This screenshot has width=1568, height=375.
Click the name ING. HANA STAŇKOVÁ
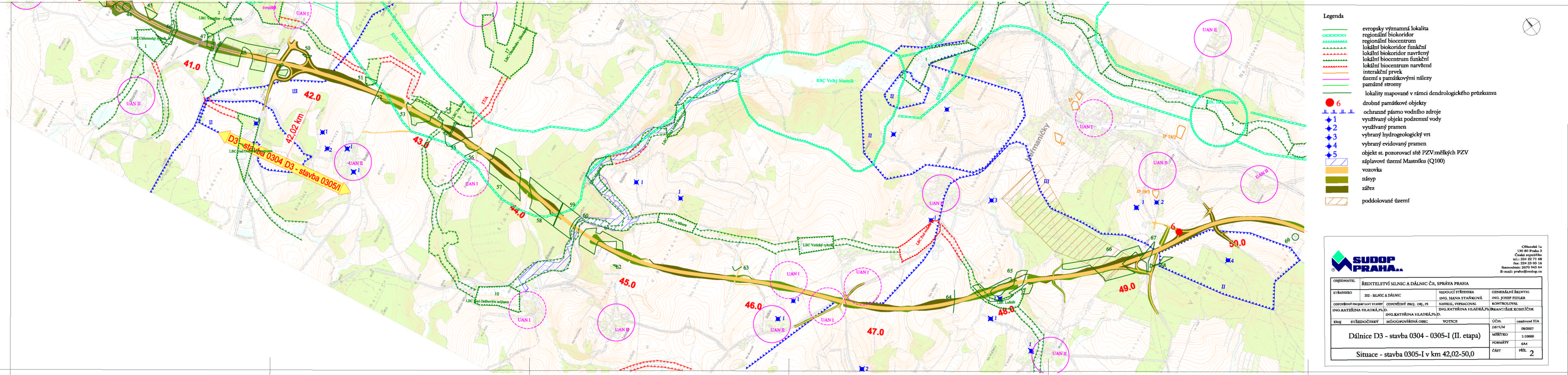1461,298
